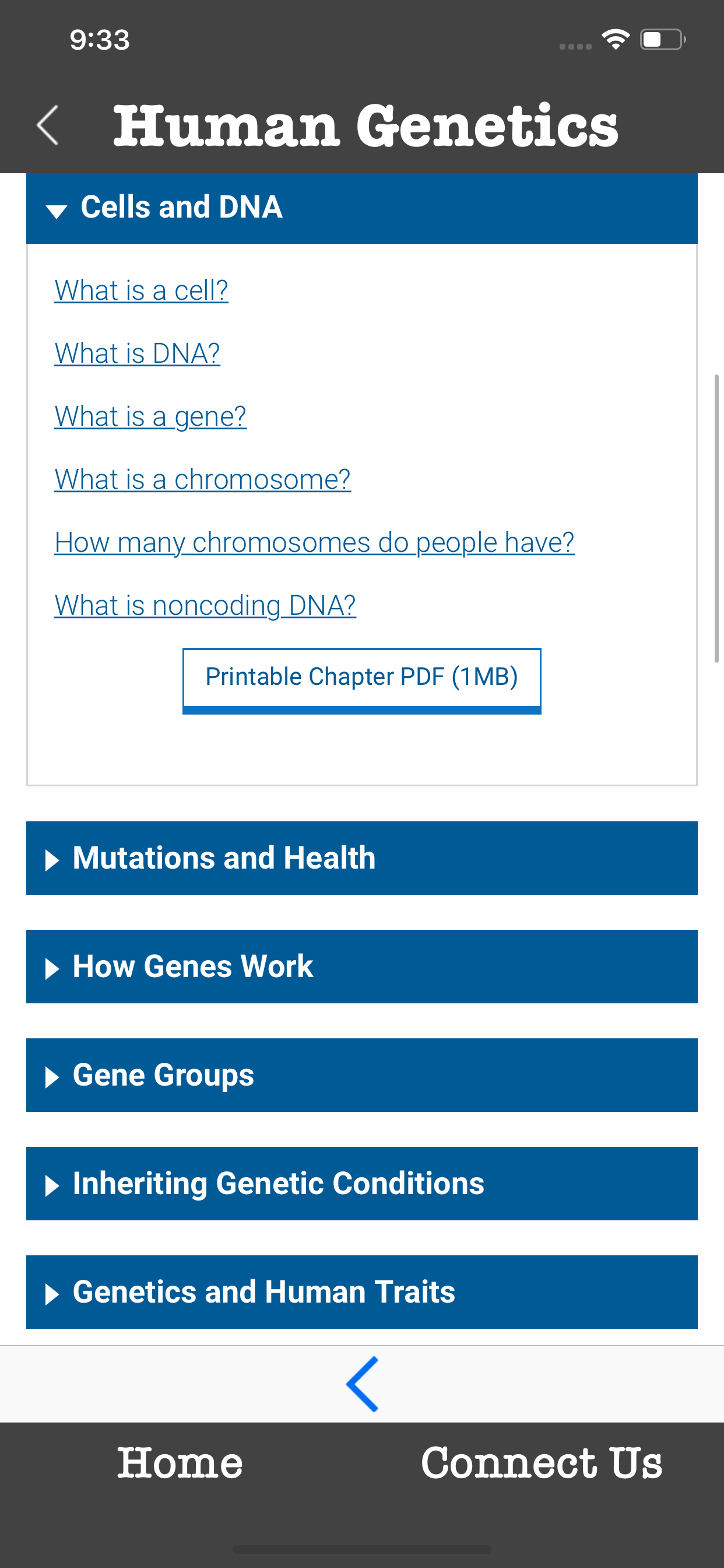Tap the back chevron beside Human Genetics
724x1568 pixels.
coord(47,125)
